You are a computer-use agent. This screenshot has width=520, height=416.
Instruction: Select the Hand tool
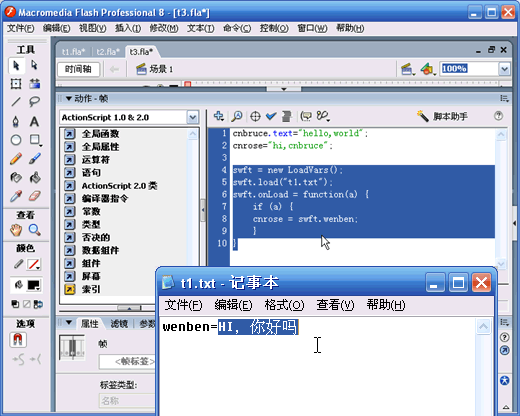(x=16, y=230)
